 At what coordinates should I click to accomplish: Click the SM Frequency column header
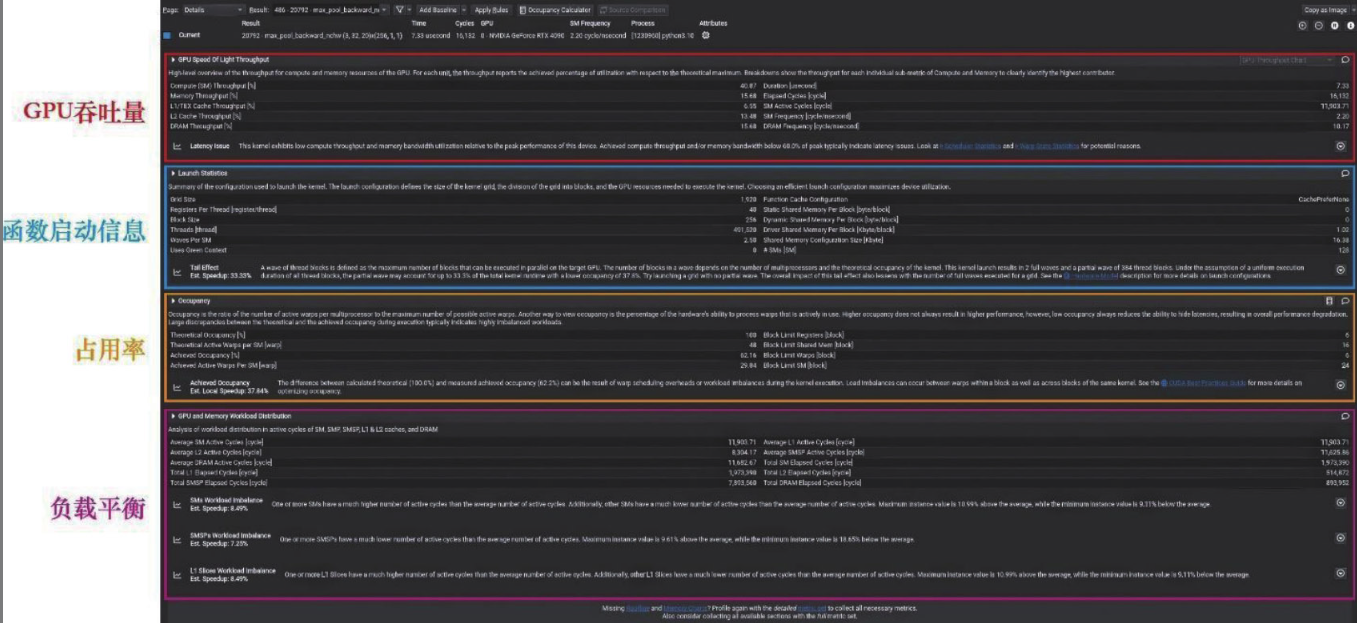pyautogui.click(x=589, y=22)
